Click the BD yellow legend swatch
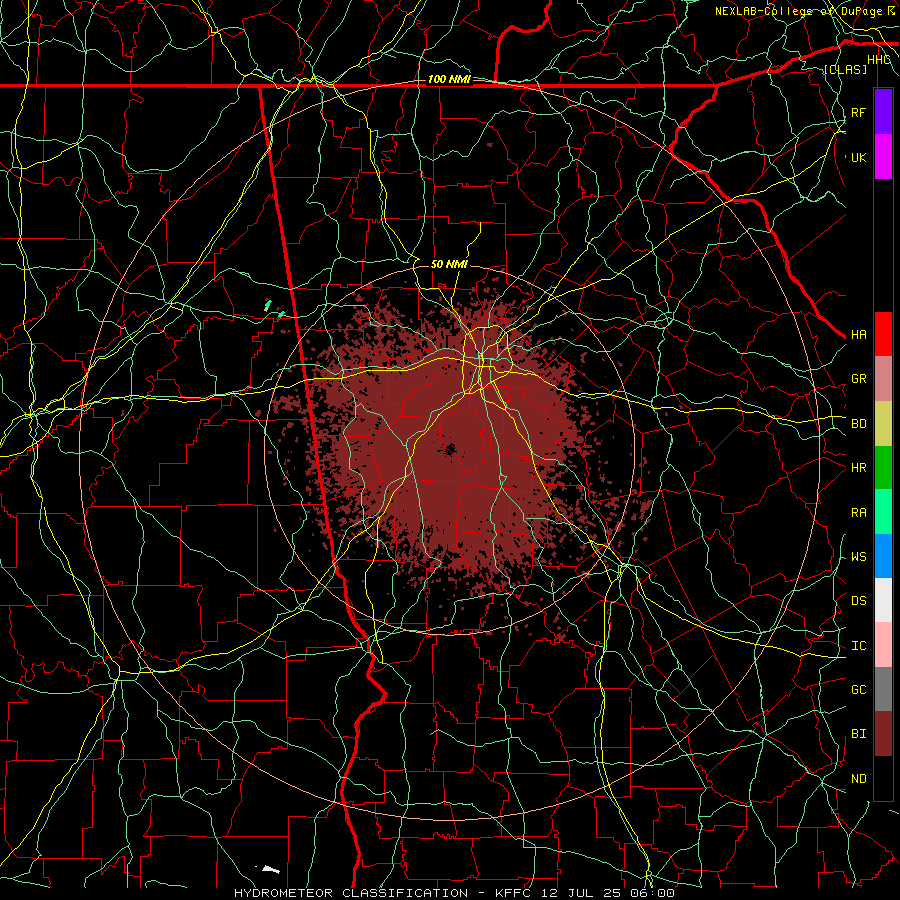The height and width of the screenshot is (900, 900). point(883,423)
